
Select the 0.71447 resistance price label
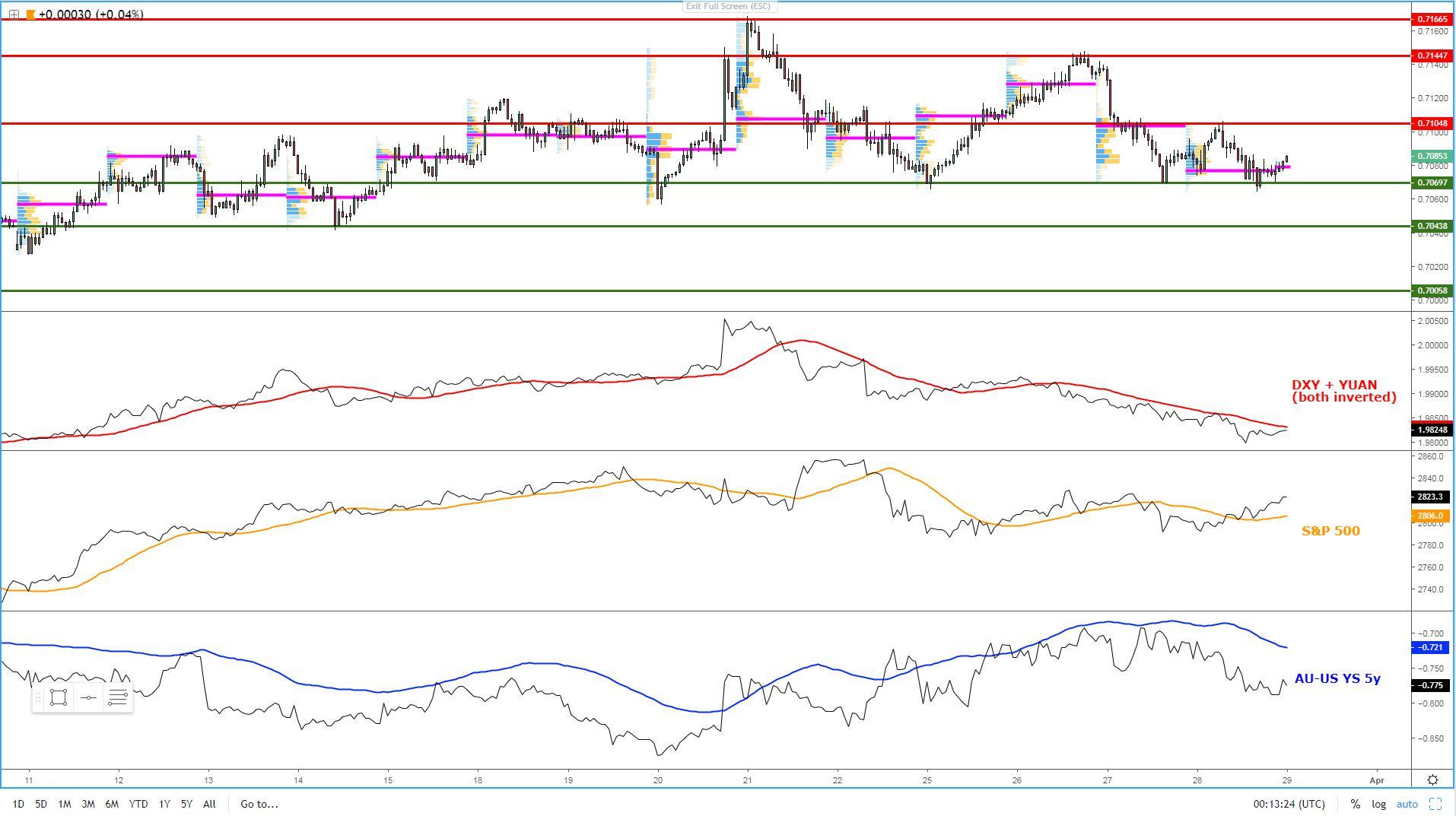coord(1432,56)
